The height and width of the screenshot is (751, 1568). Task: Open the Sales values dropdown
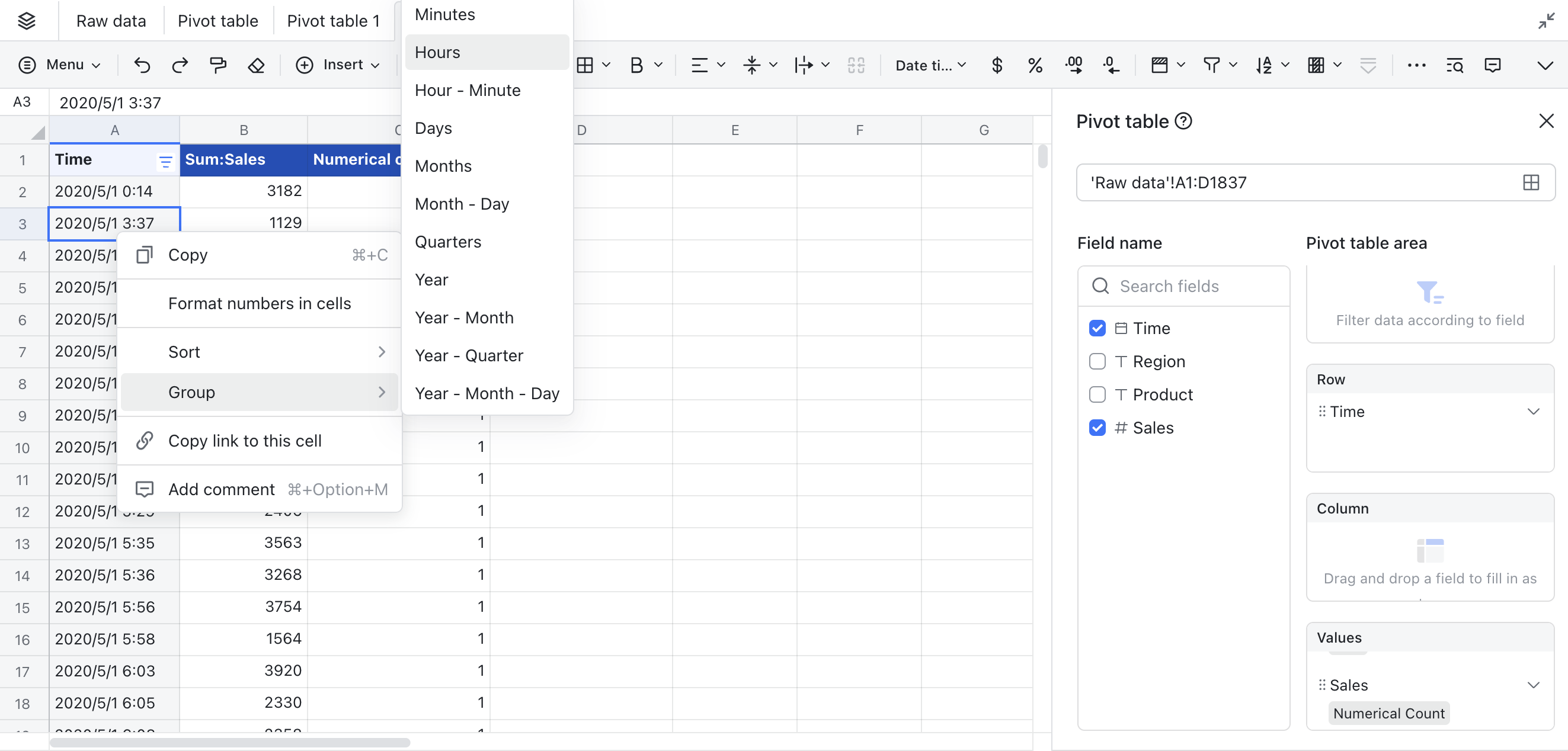(1533, 685)
